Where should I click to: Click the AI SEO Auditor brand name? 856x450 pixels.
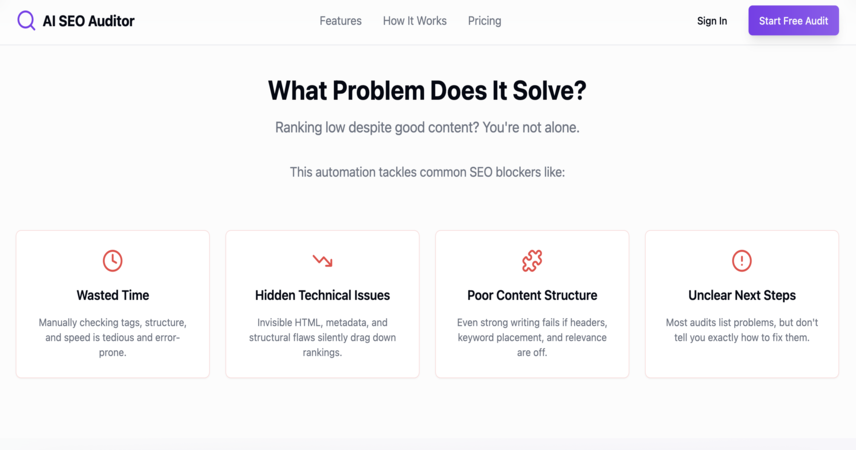pos(88,21)
